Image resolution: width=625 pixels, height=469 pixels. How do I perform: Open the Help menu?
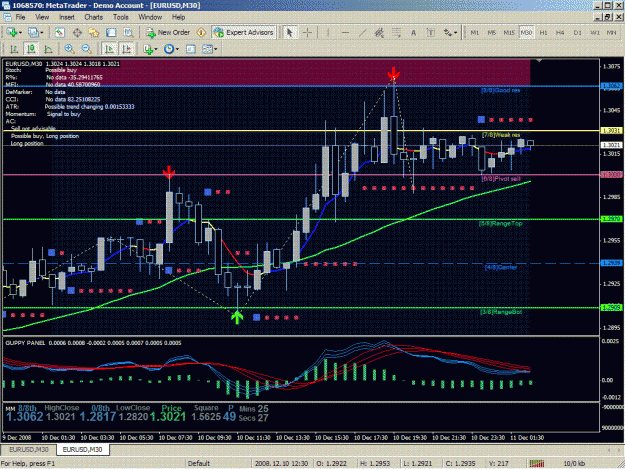click(179, 17)
